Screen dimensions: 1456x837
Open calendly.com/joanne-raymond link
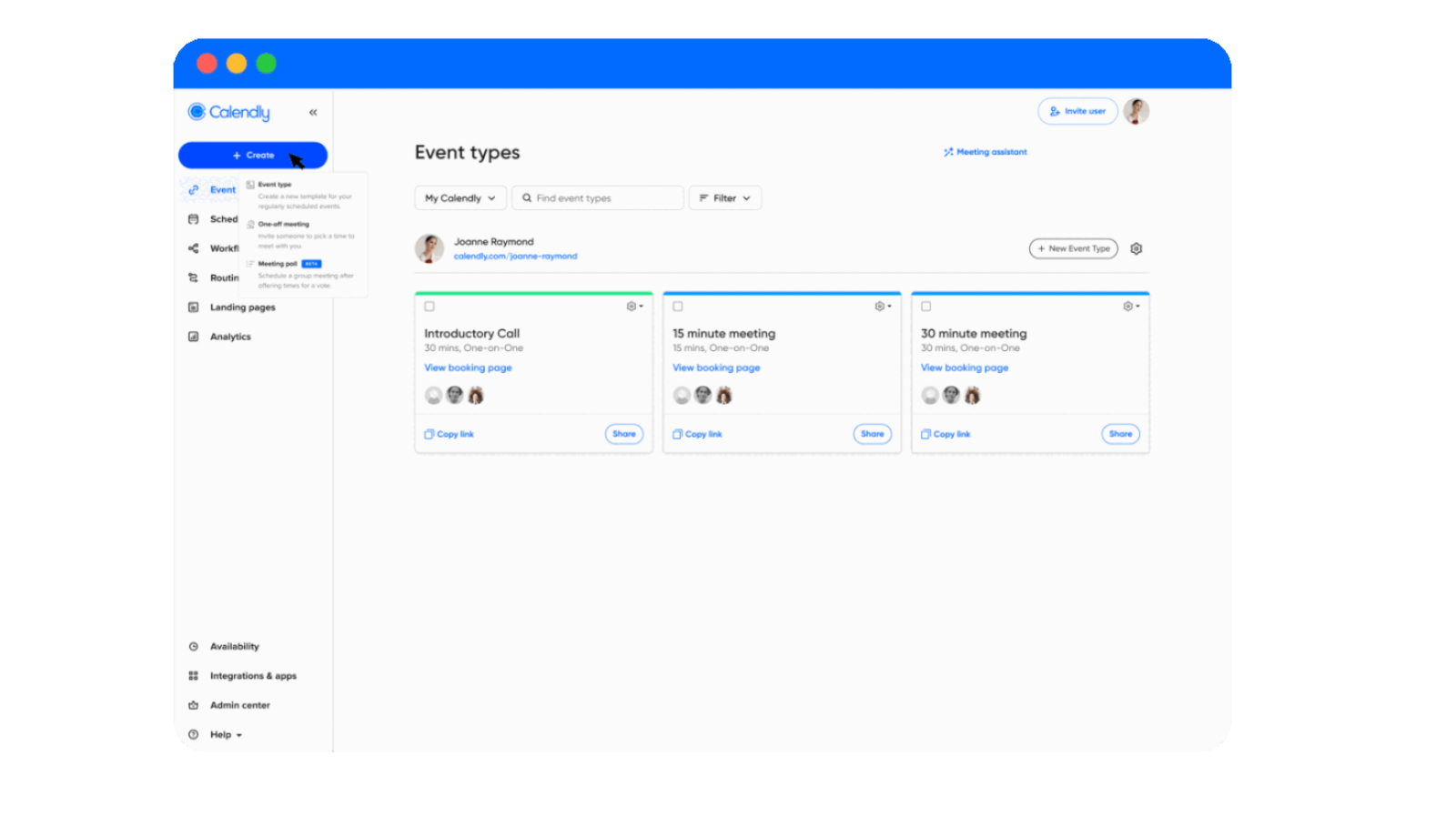[515, 257]
